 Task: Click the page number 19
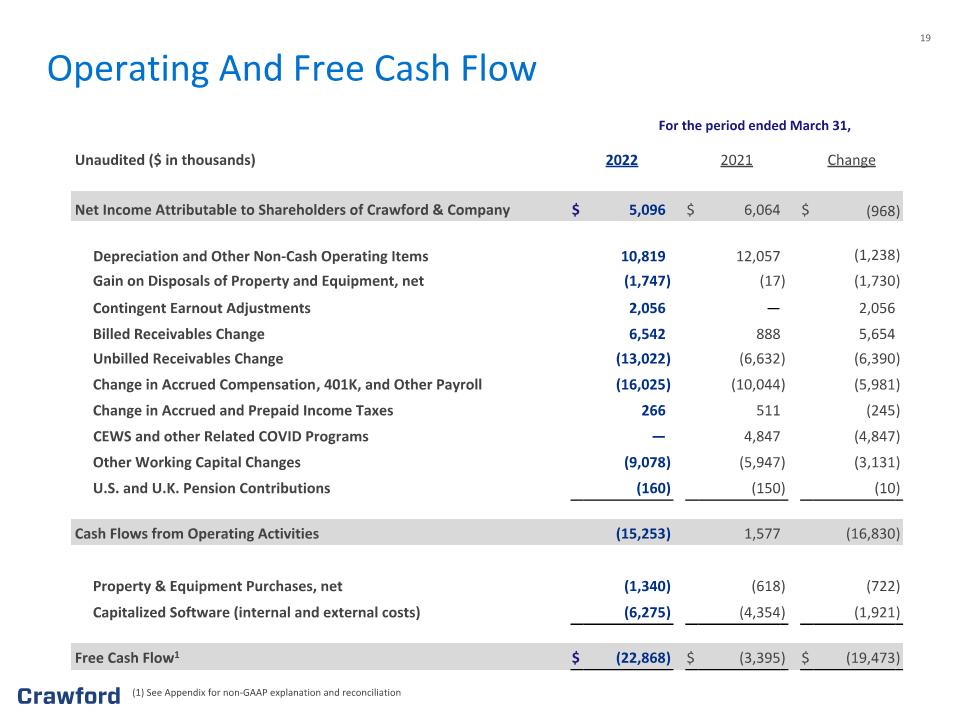point(925,38)
